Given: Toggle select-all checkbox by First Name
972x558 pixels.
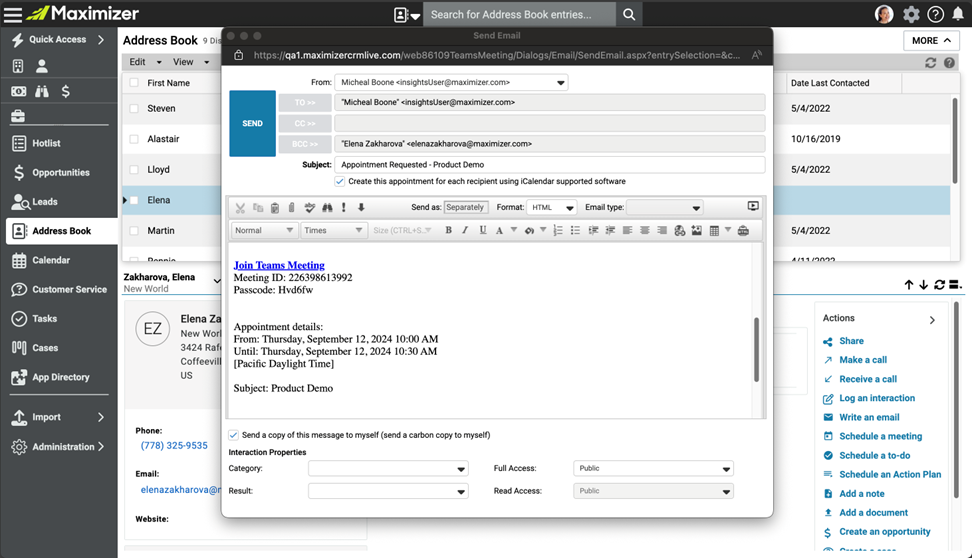Looking at the screenshot, I should click(x=134, y=82).
